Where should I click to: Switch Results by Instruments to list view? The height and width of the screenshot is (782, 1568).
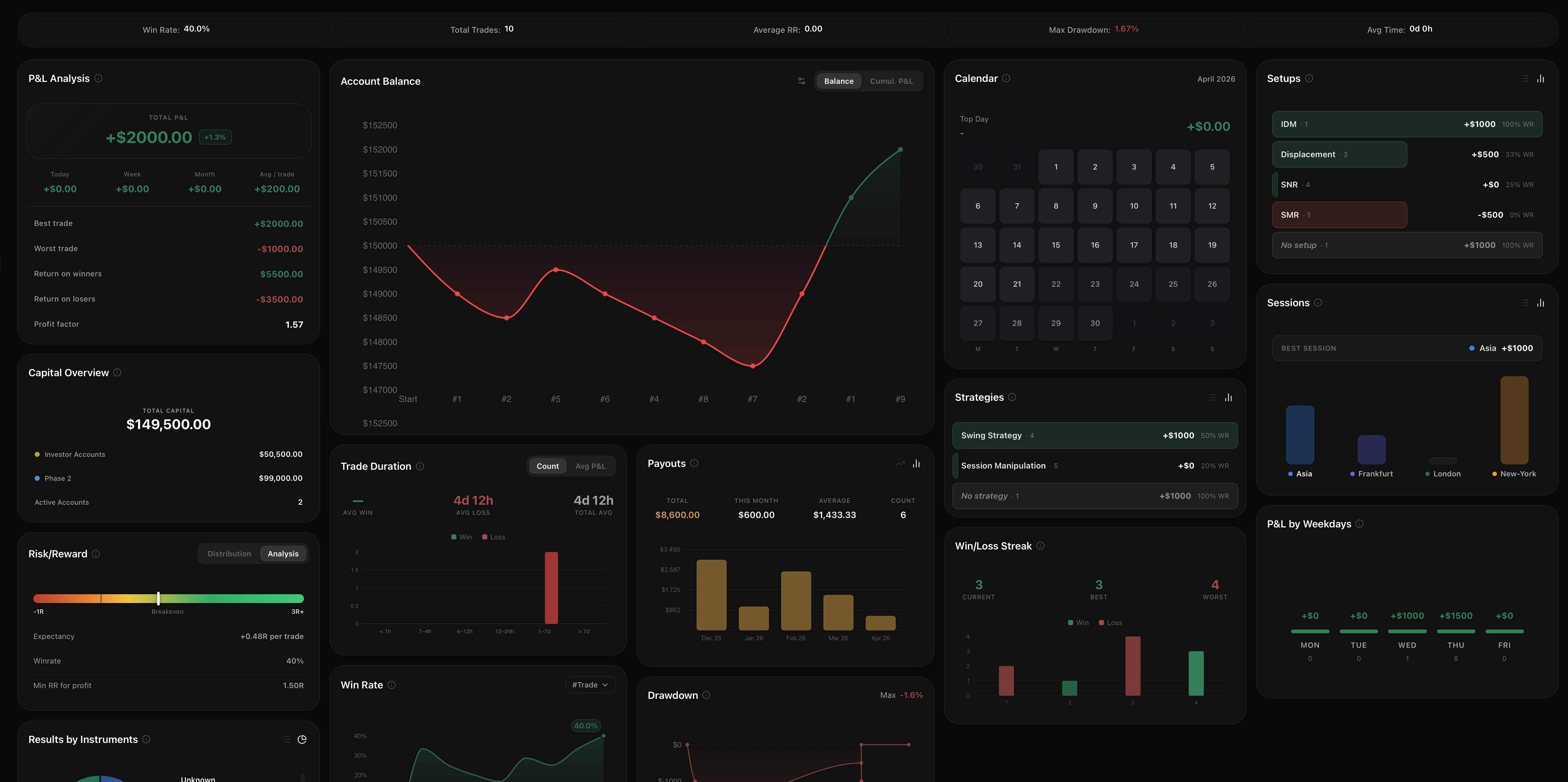(x=287, y=739)
